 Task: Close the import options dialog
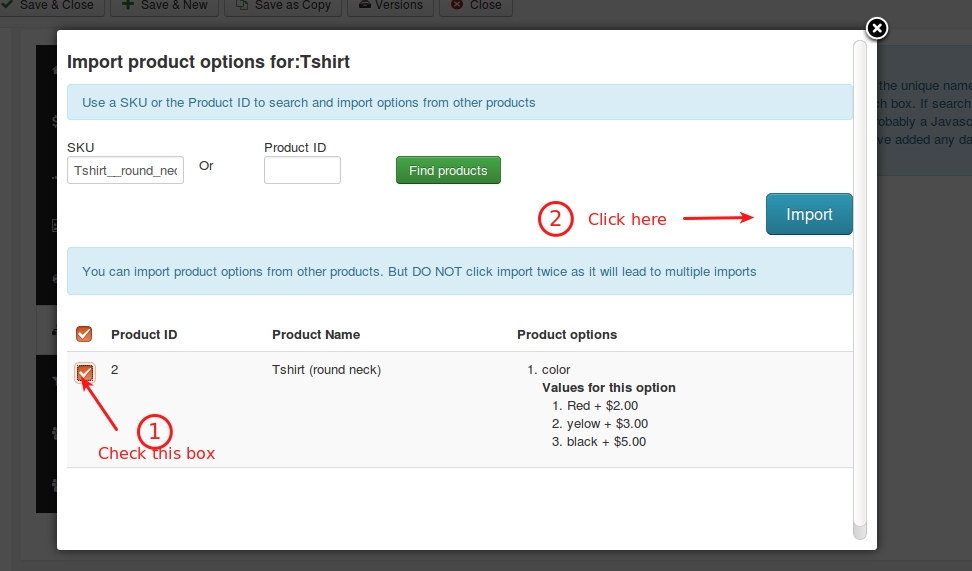876,28
